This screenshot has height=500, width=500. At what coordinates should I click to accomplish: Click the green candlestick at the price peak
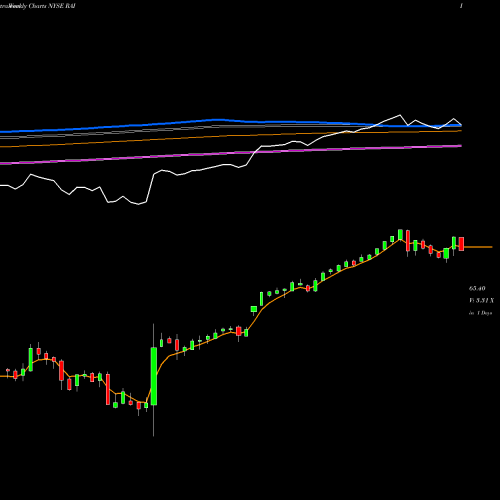(x=400, y=234)
